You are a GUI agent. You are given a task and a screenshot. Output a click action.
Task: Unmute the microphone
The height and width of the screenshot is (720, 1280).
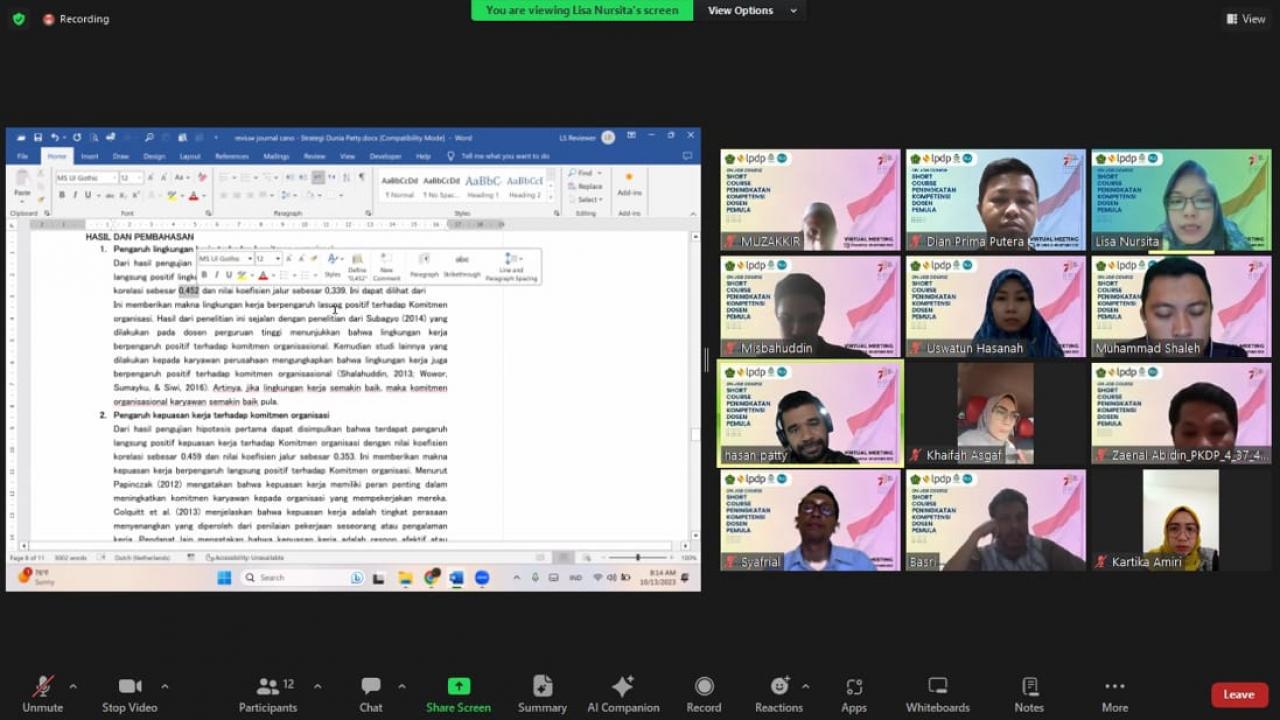click(42, 694)
